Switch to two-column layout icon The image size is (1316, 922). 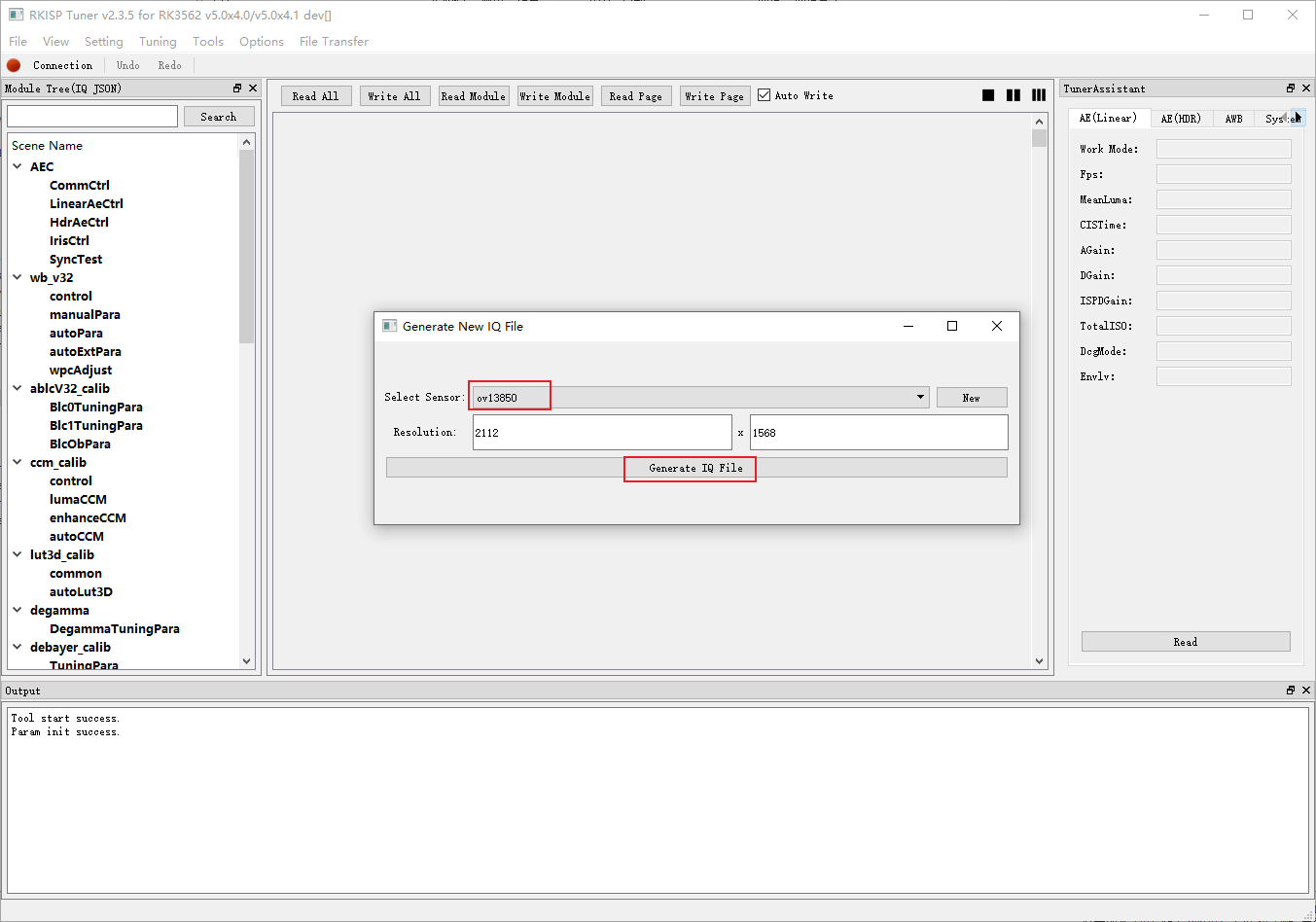pyautogui.click(x=1014, y=95)
